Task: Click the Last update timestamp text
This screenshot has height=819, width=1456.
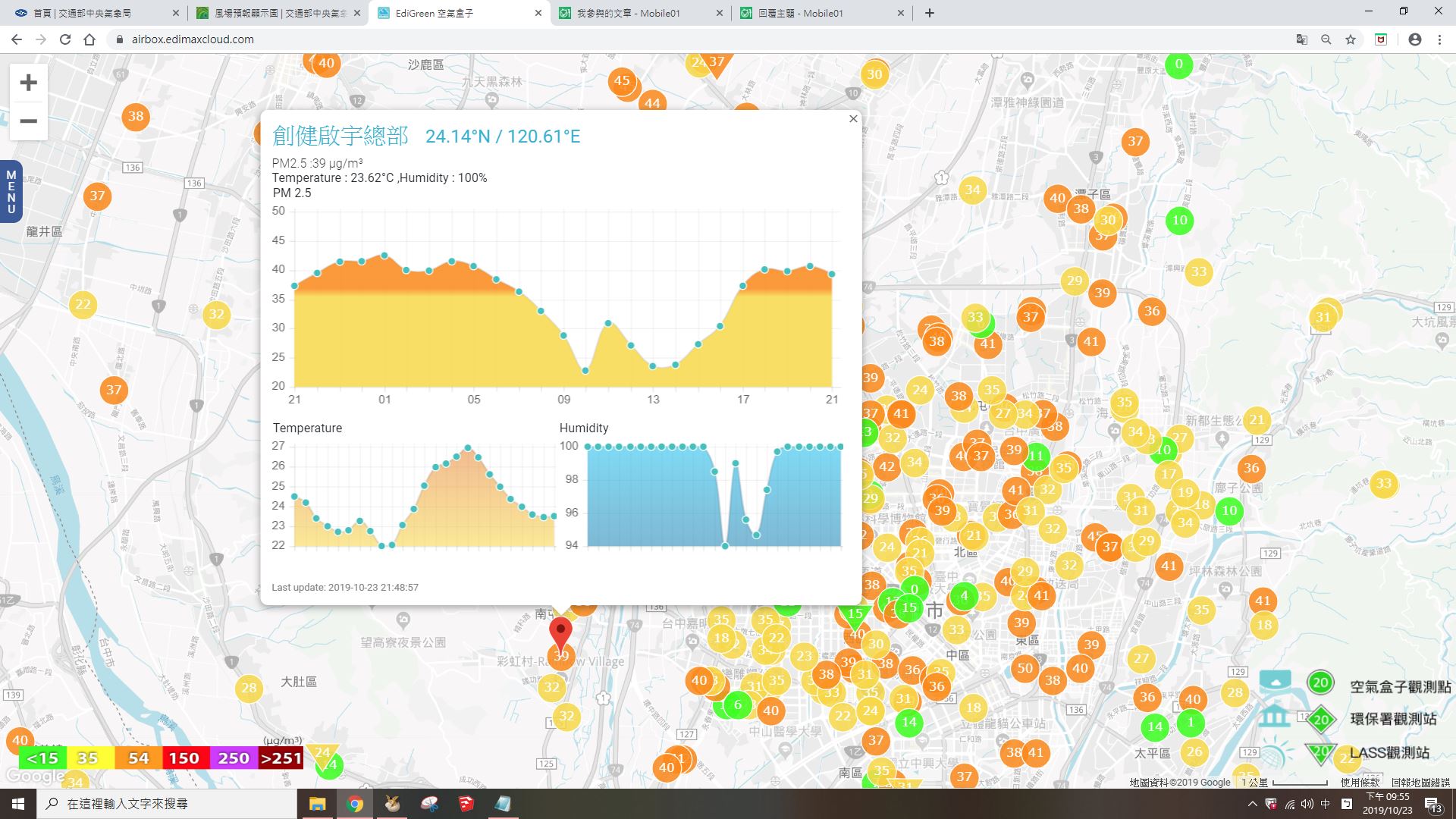Action: click(345, 587)
